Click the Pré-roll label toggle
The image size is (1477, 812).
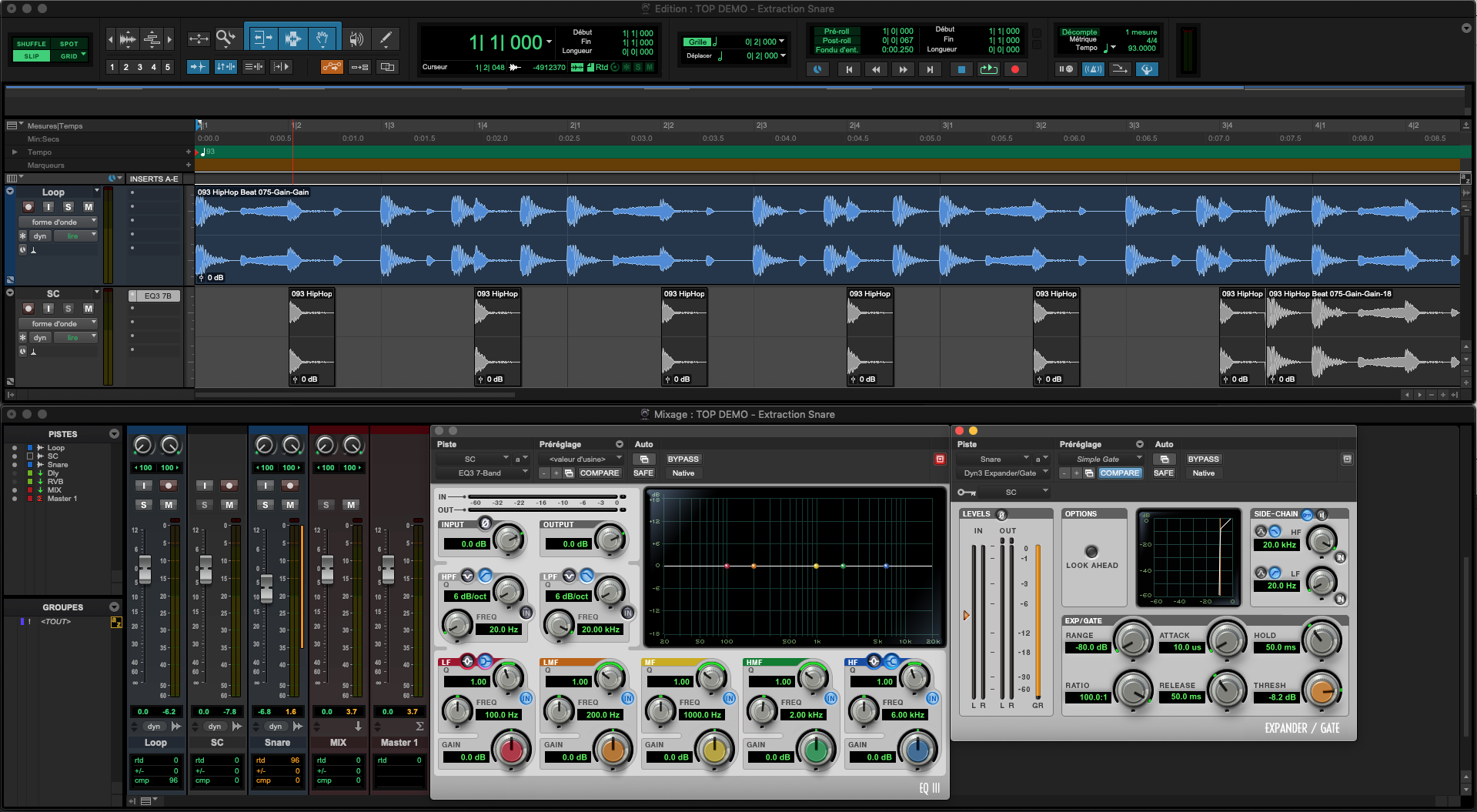click(x=837, y=32)
